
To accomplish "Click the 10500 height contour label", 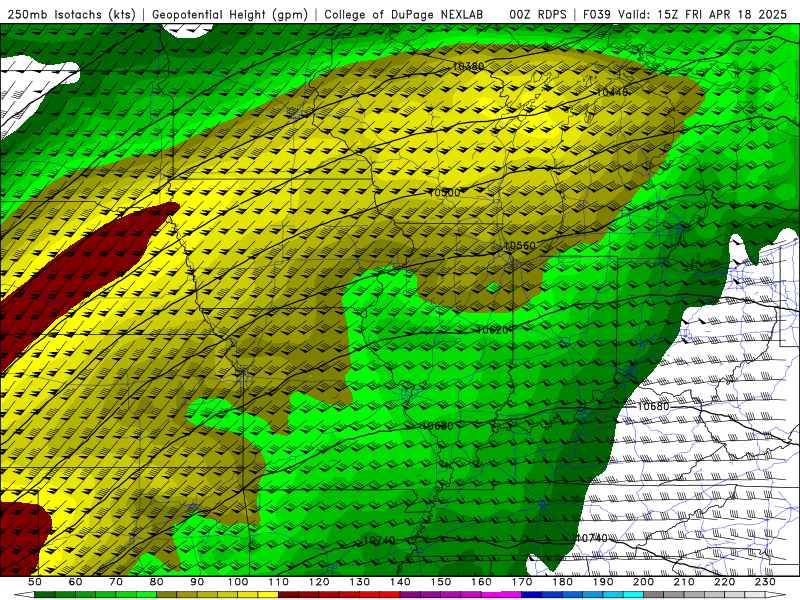I will 444,192.
